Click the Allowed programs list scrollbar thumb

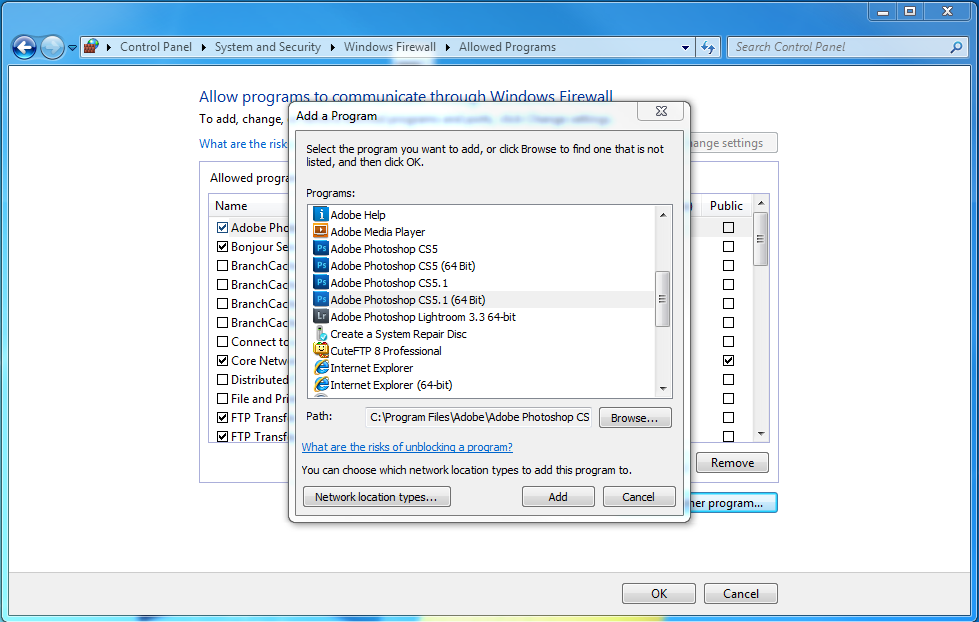pos(760,239)
